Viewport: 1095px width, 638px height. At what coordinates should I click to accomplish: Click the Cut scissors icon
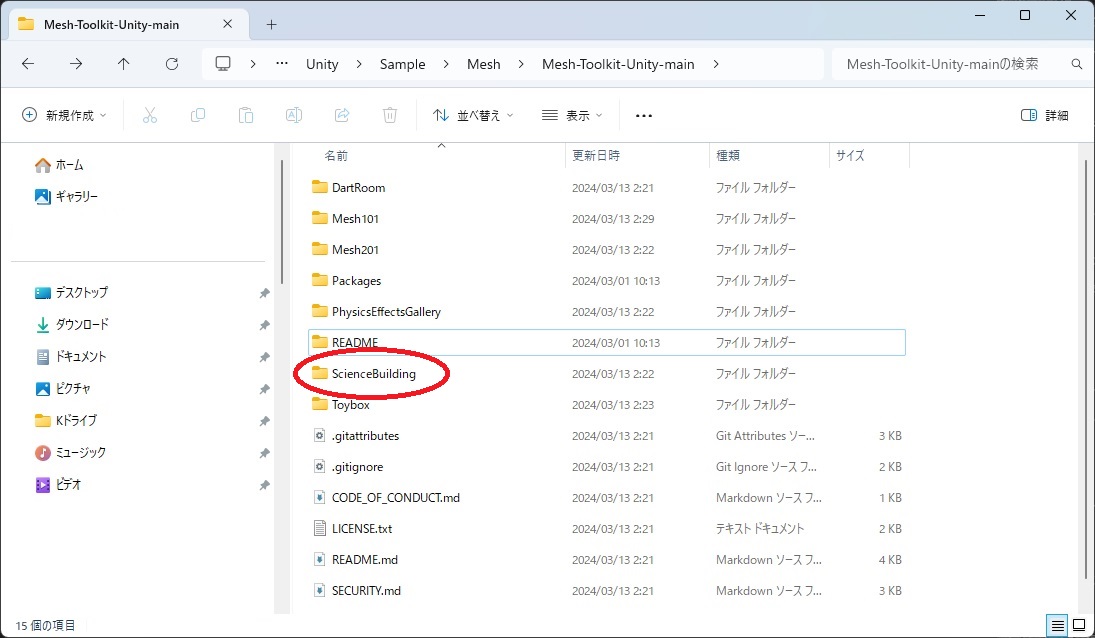150,115
